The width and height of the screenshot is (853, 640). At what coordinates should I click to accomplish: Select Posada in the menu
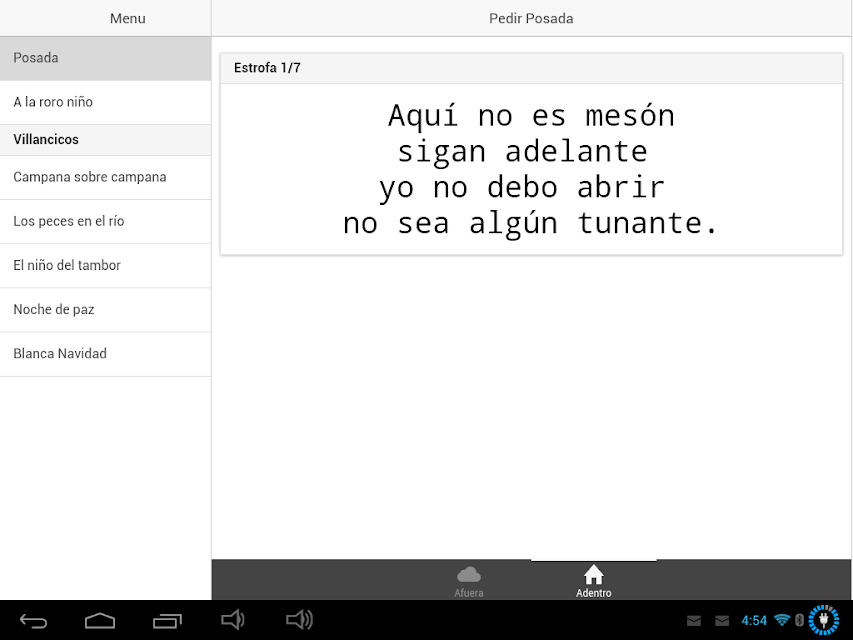(106, 59)
